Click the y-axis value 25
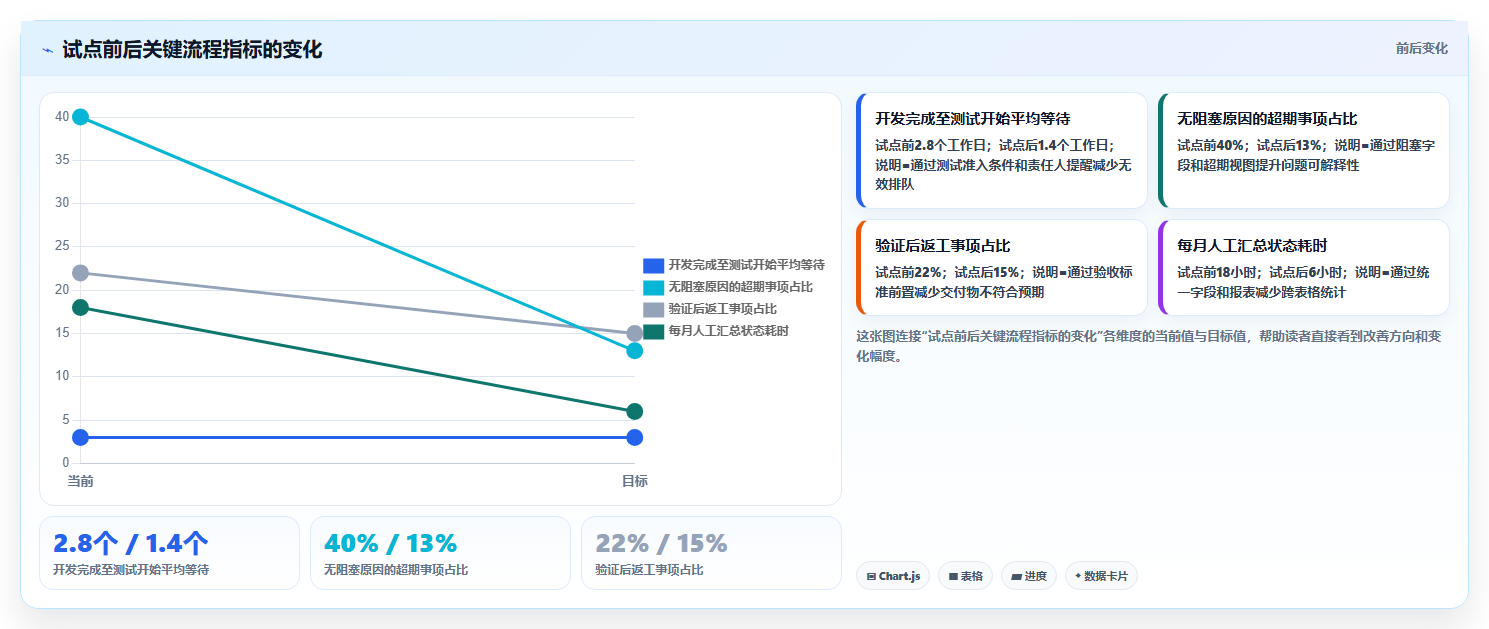This screenshot has height=629, width=1489. coord(62,246)
